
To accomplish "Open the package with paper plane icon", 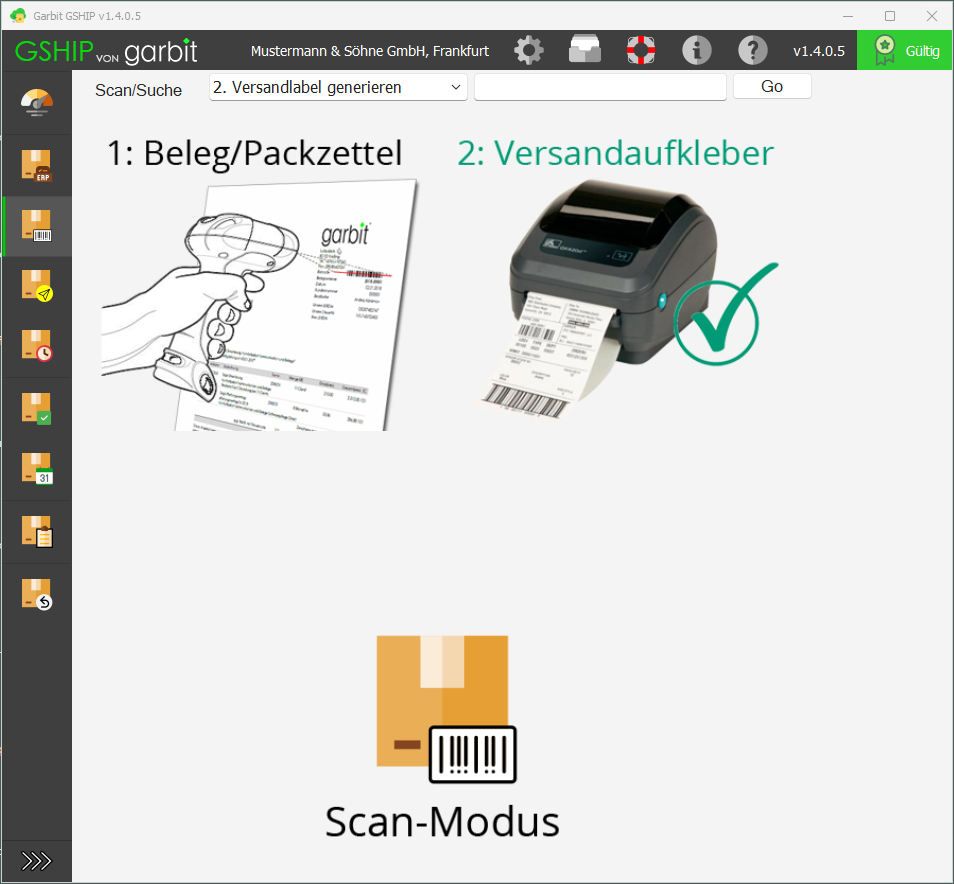I will pyautogui.click(x=37, y=286).
